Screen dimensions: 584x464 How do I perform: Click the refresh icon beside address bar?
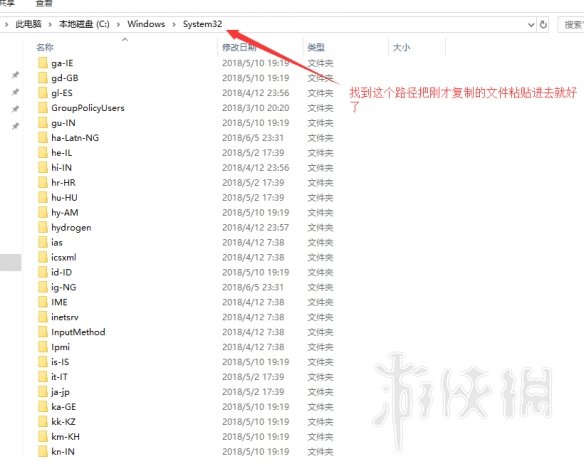coord(543,25)
